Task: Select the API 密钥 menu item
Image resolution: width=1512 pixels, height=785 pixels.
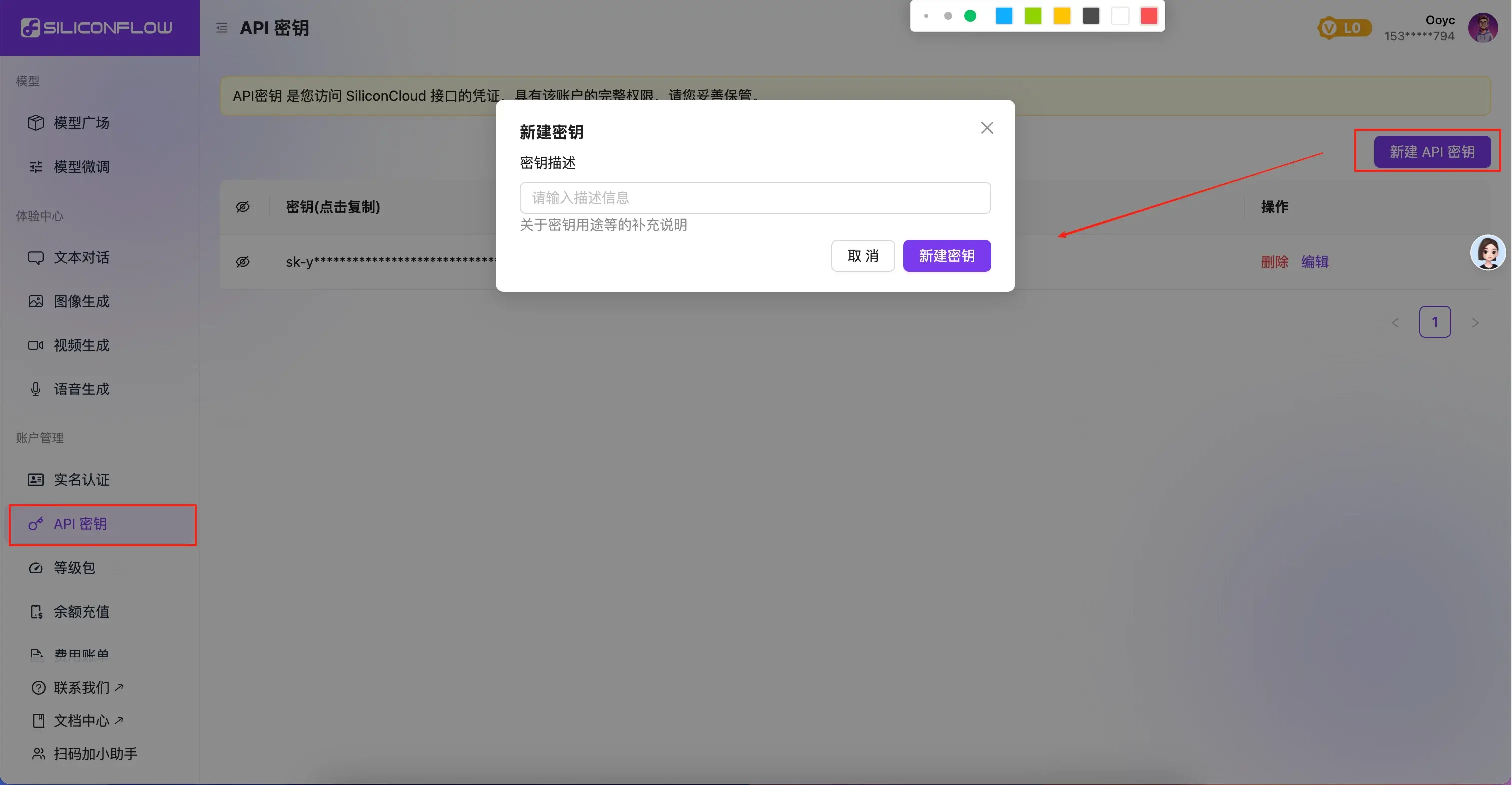Action: (x=103, y=524)
